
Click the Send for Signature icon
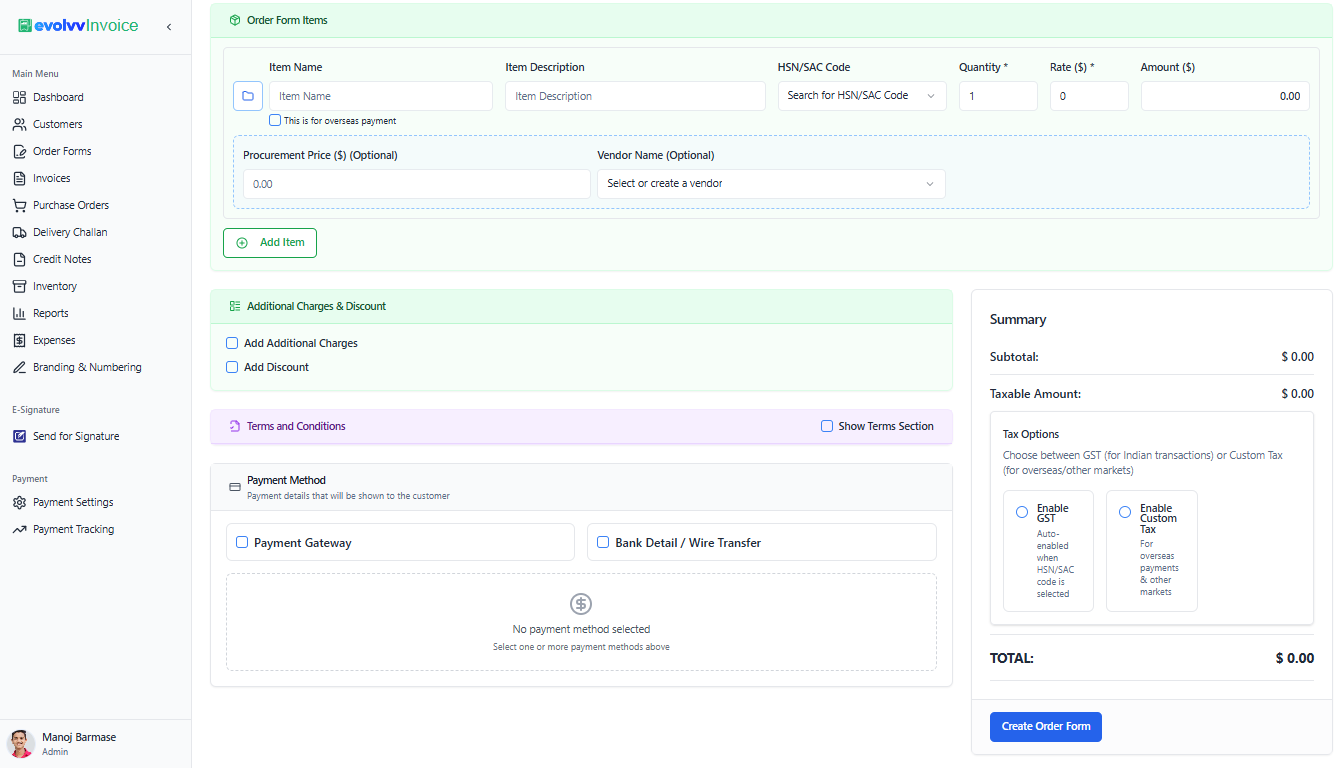click(x=19, y=436)
